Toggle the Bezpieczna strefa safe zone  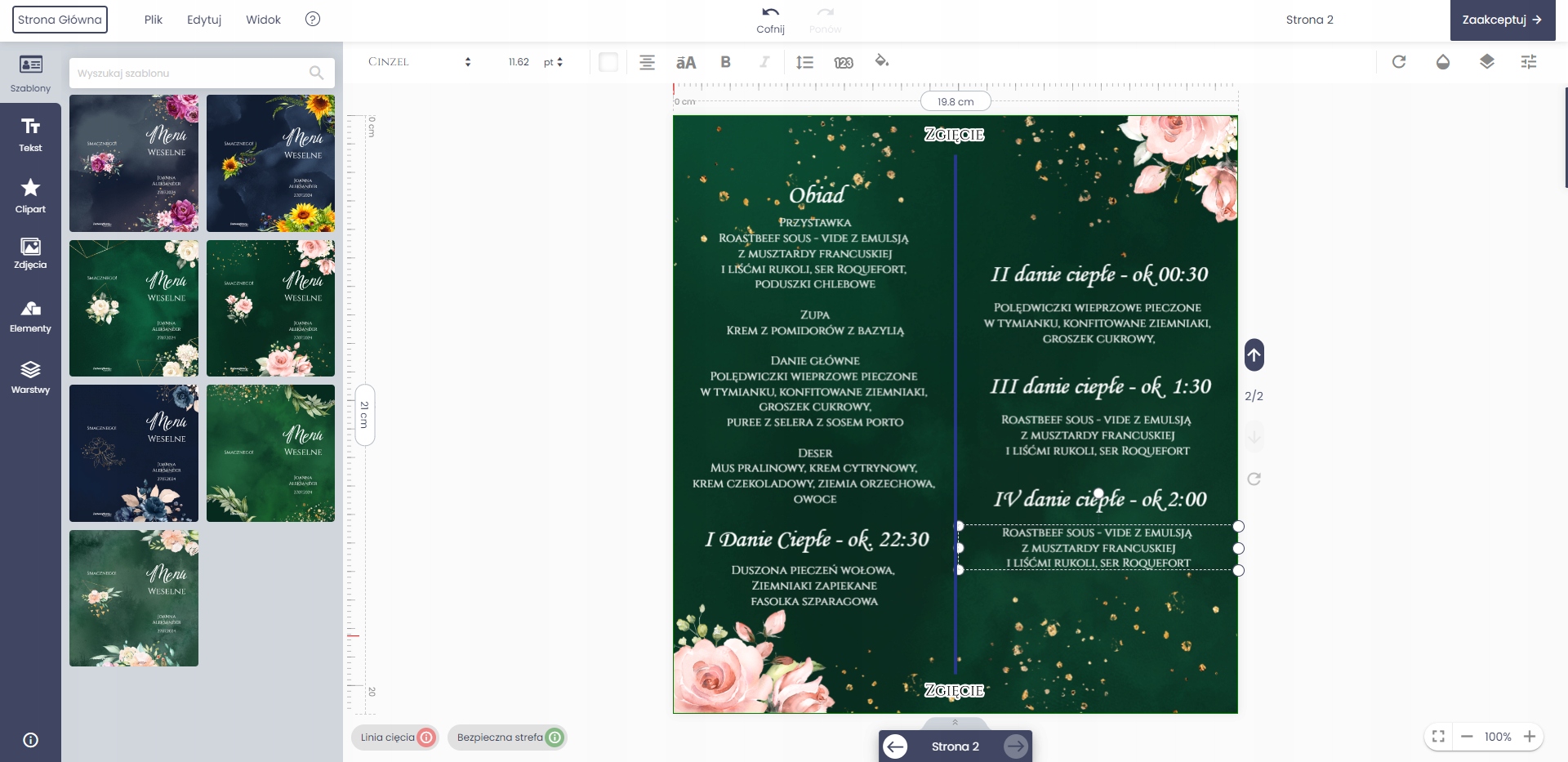[x=508, y=737]
